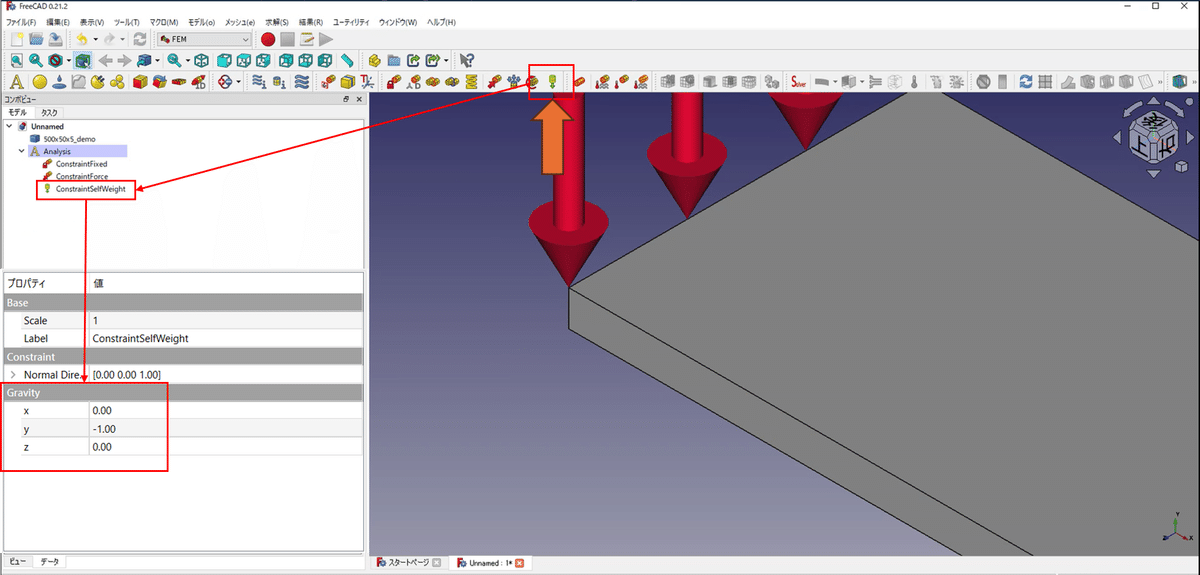The width and height of the screenshot is (1200, 575).
Task: Click the What's This help cursor icon
Action: pos(467,61)
